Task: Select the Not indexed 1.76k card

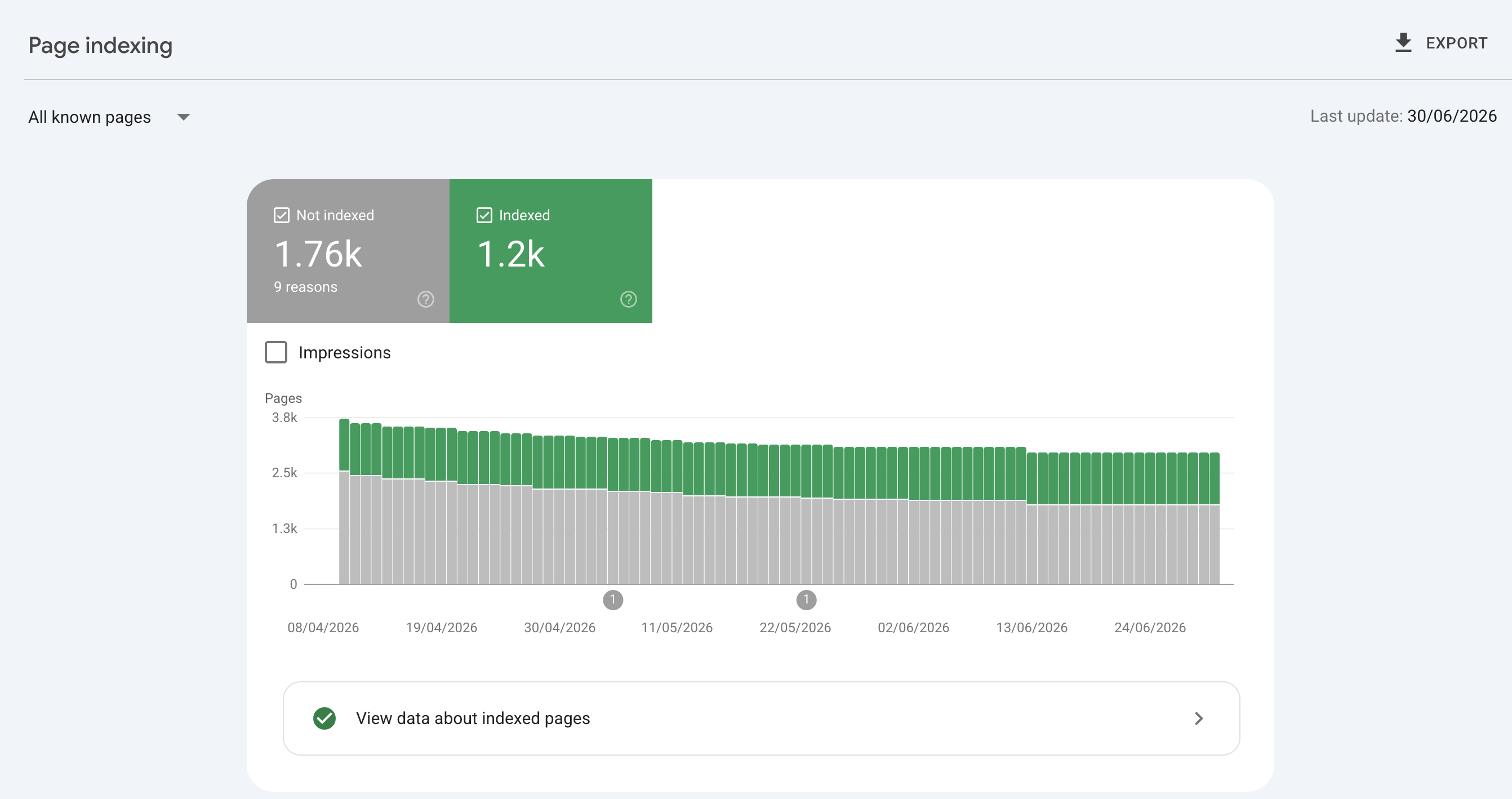Action: pos(348,251)
